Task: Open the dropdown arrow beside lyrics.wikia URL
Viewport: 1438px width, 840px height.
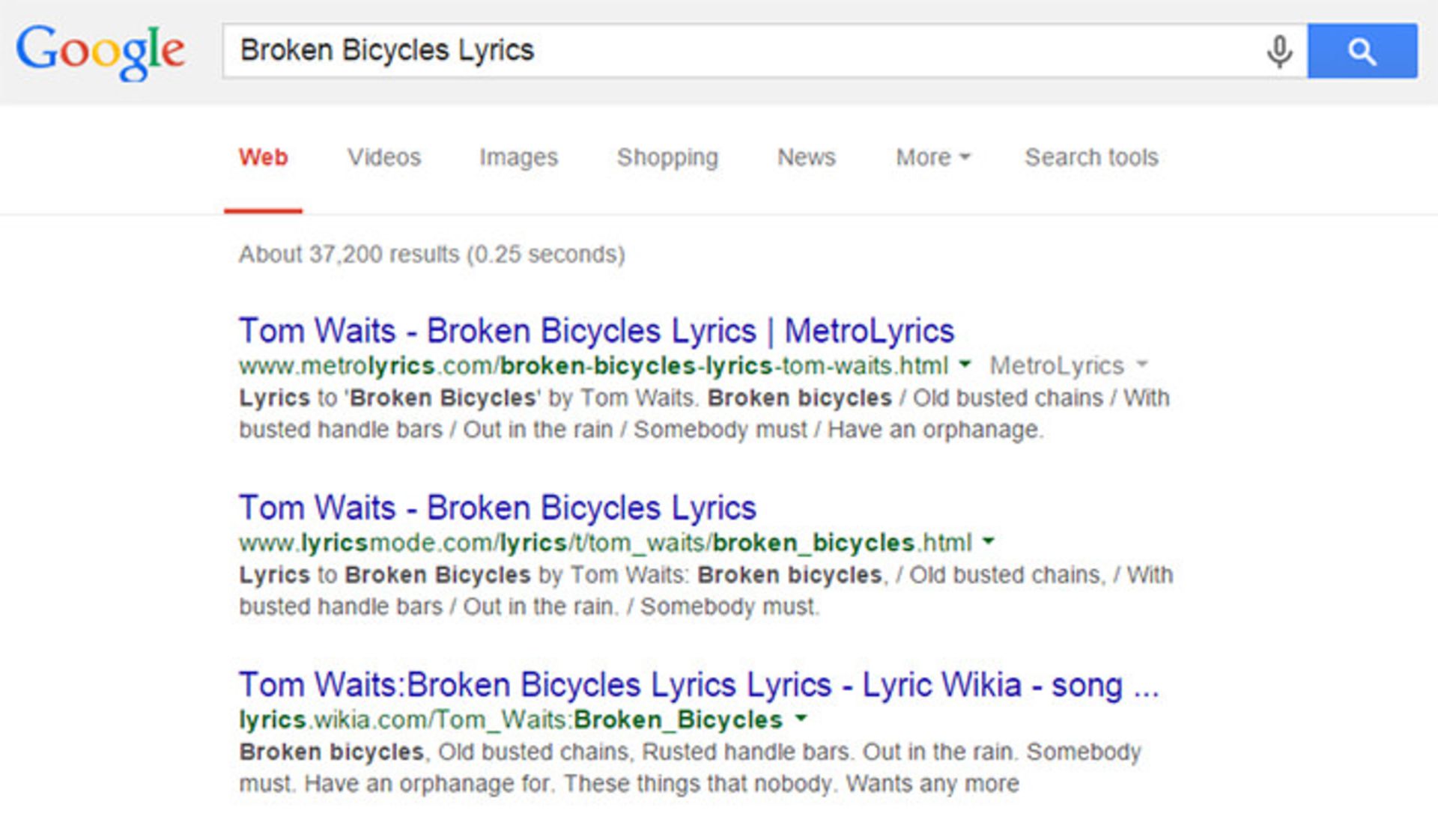Action: [800, 719]
